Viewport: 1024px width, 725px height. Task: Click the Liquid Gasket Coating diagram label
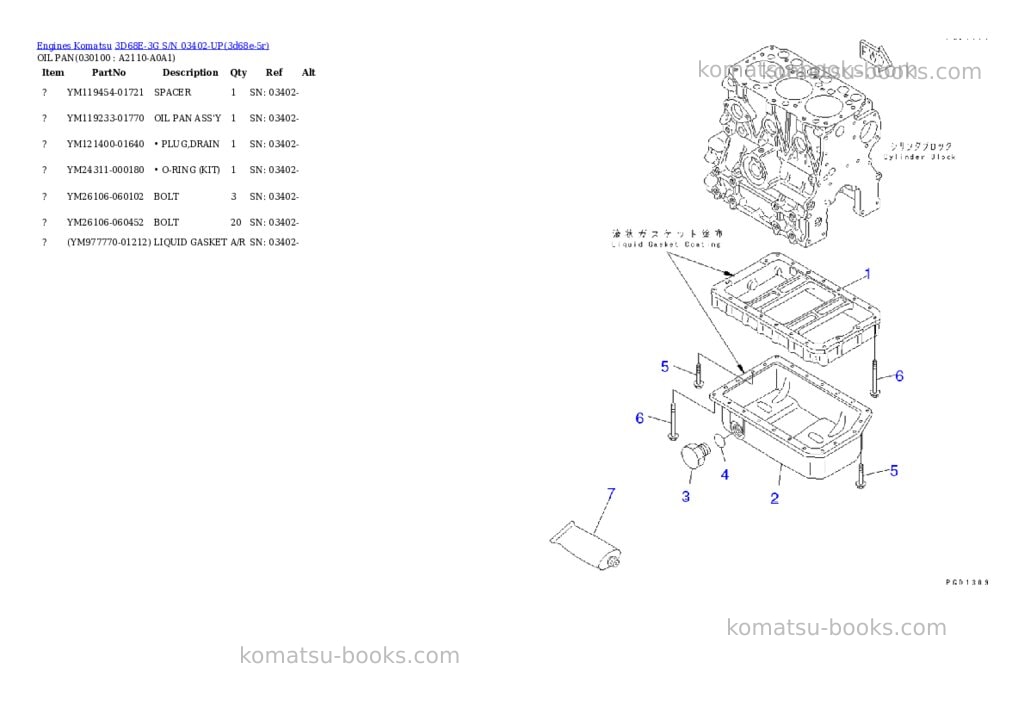point(666,244)
